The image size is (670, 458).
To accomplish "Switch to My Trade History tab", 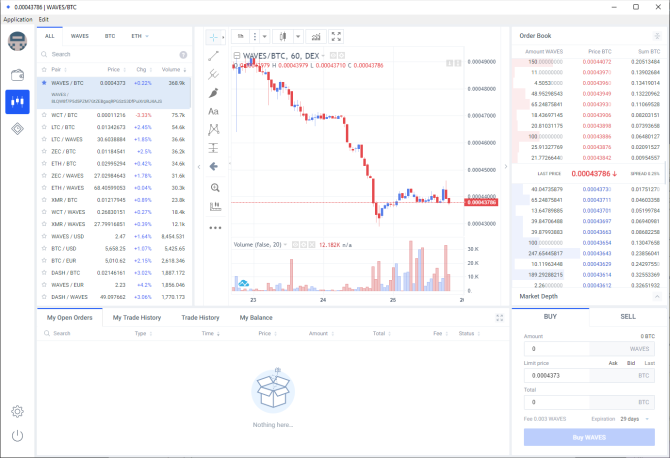I will point(137,317).
